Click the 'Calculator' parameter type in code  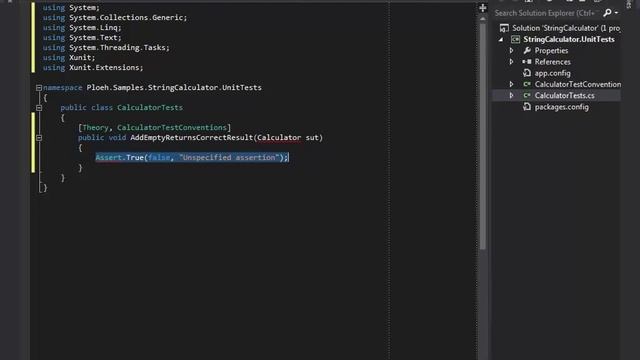pyautogui.click(x=279, y=138)
